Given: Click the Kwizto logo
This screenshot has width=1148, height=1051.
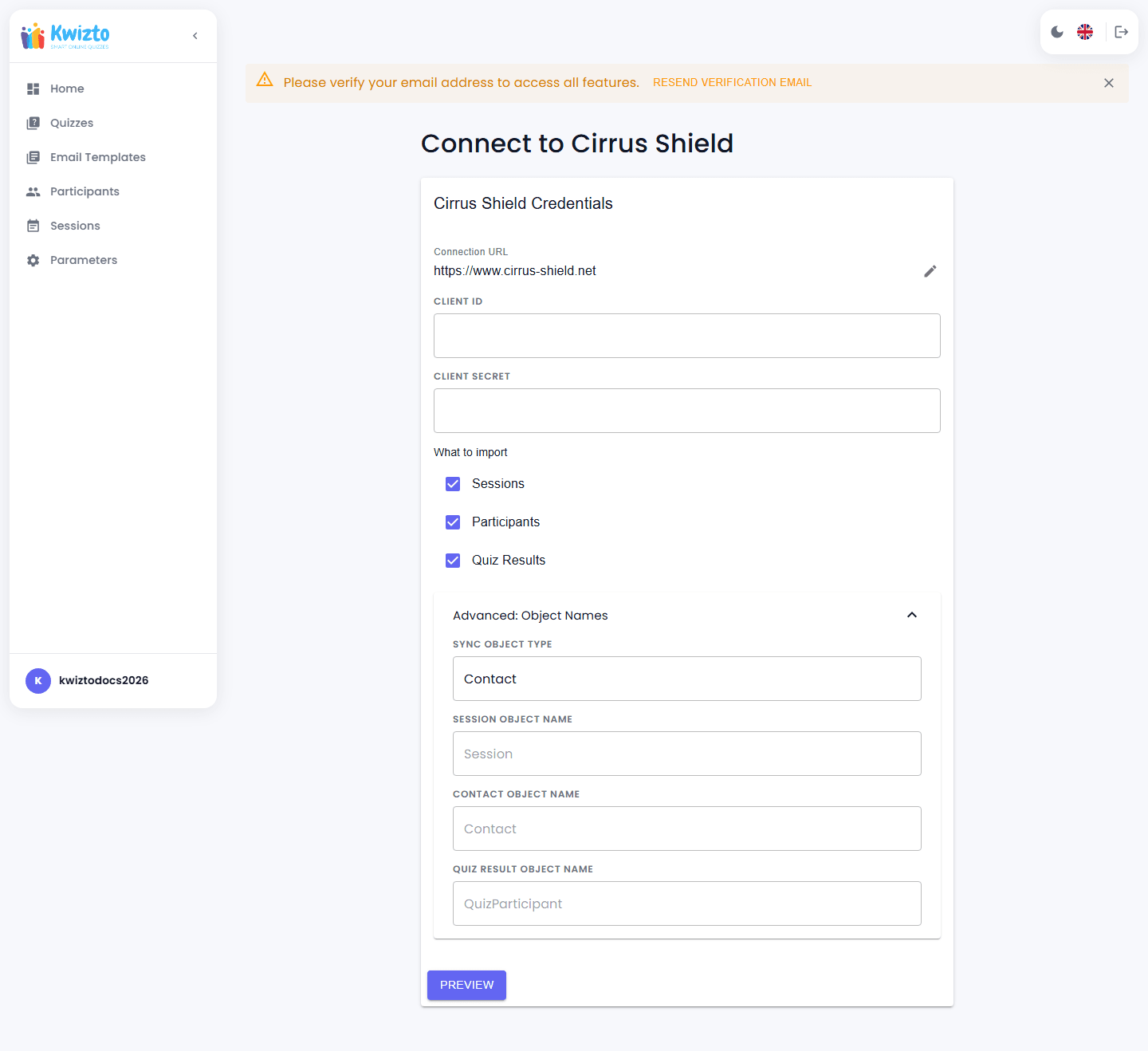Looking at the screenshot, I should pyautogui.click(x=65, y=36).
